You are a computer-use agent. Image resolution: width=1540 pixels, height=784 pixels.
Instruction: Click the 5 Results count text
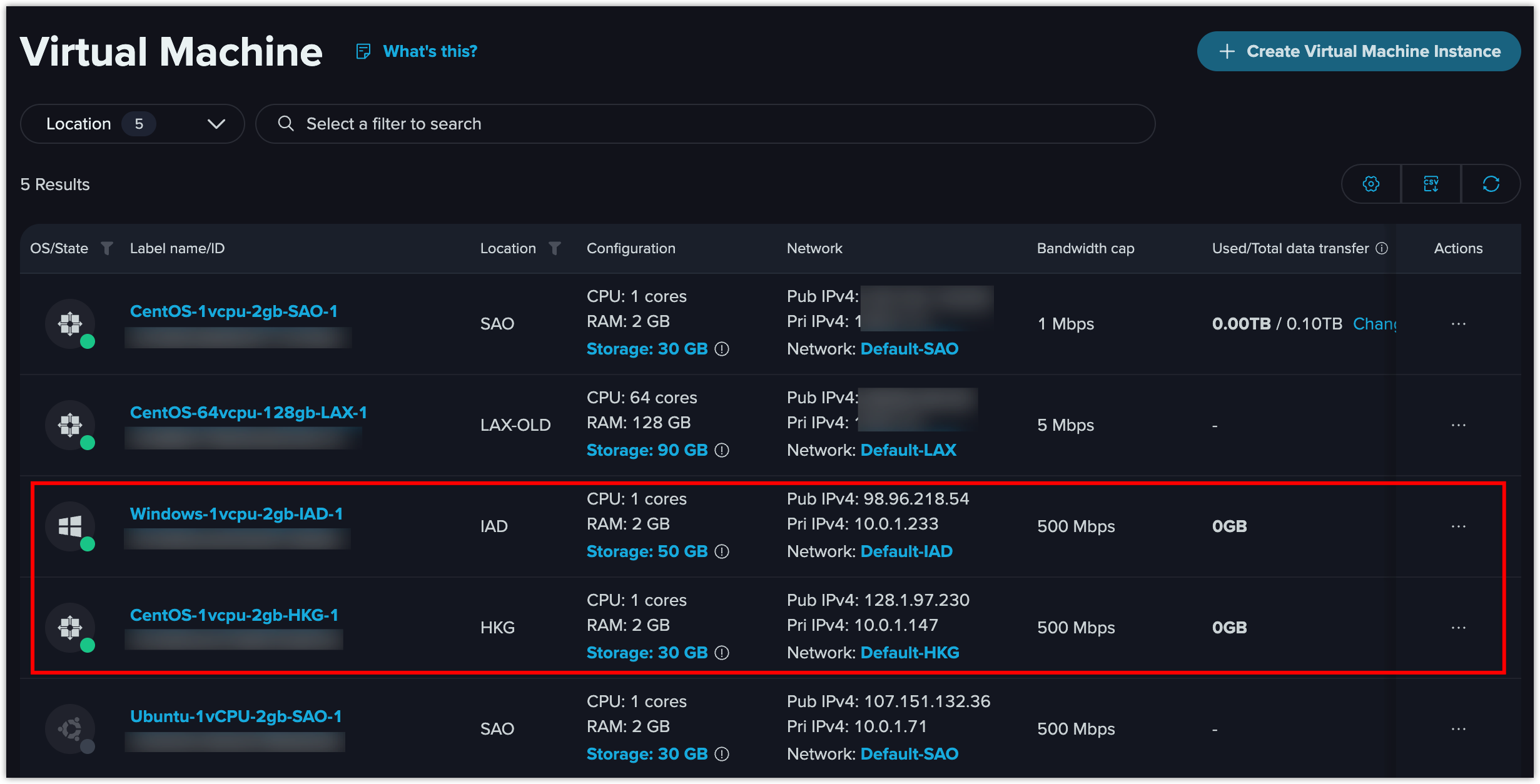click(x=55, y=184)
